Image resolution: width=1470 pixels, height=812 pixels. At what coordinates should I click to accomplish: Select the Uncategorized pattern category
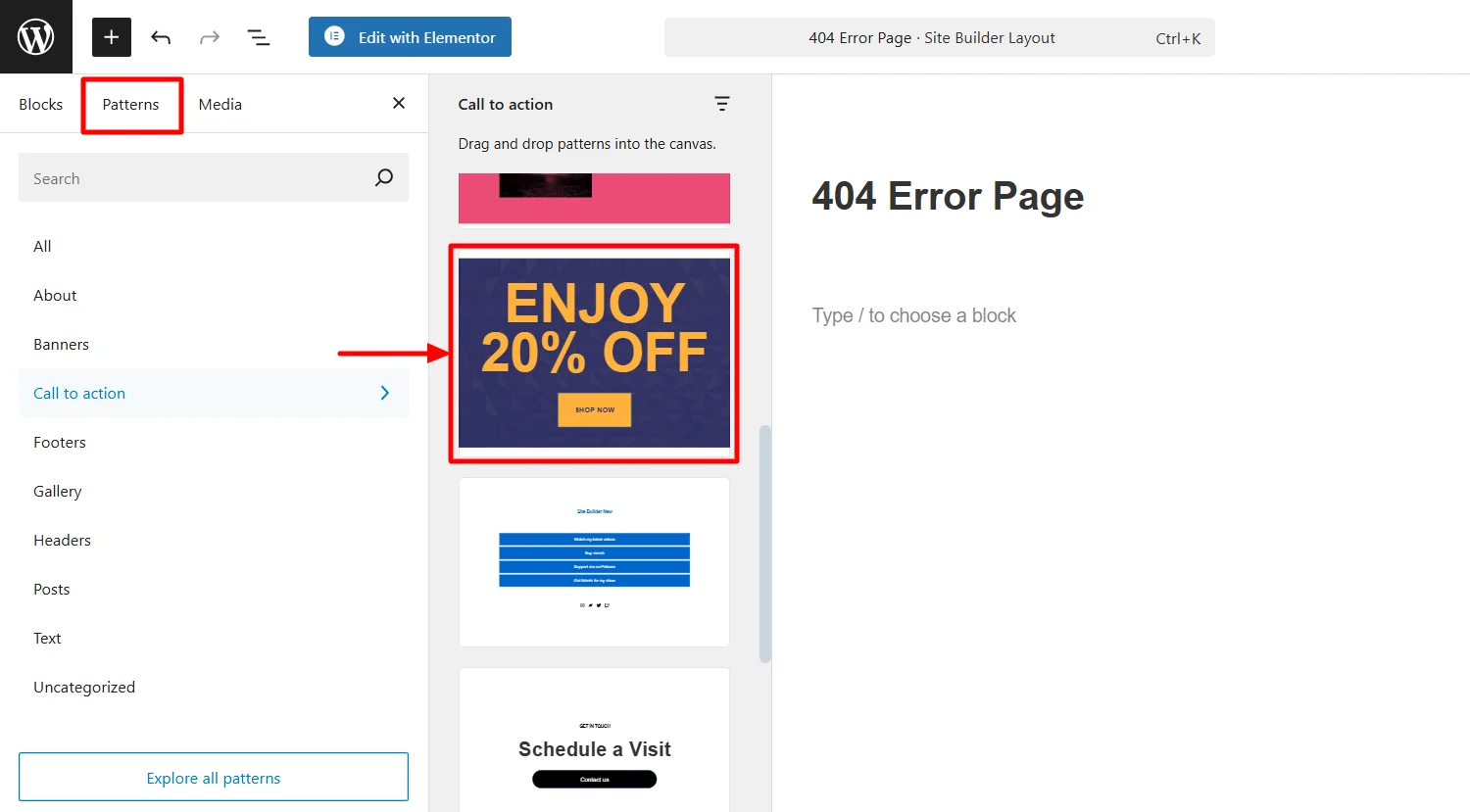pyautogui.click(x=214, y=687)
